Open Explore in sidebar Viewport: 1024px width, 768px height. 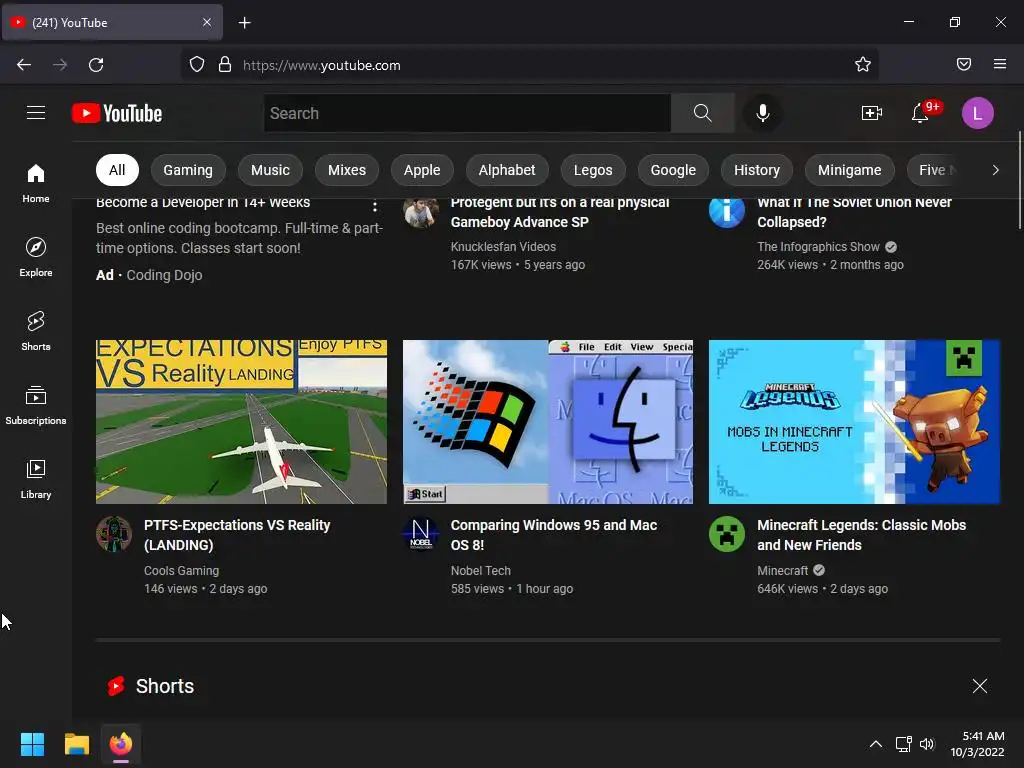(x=36, y=257)
